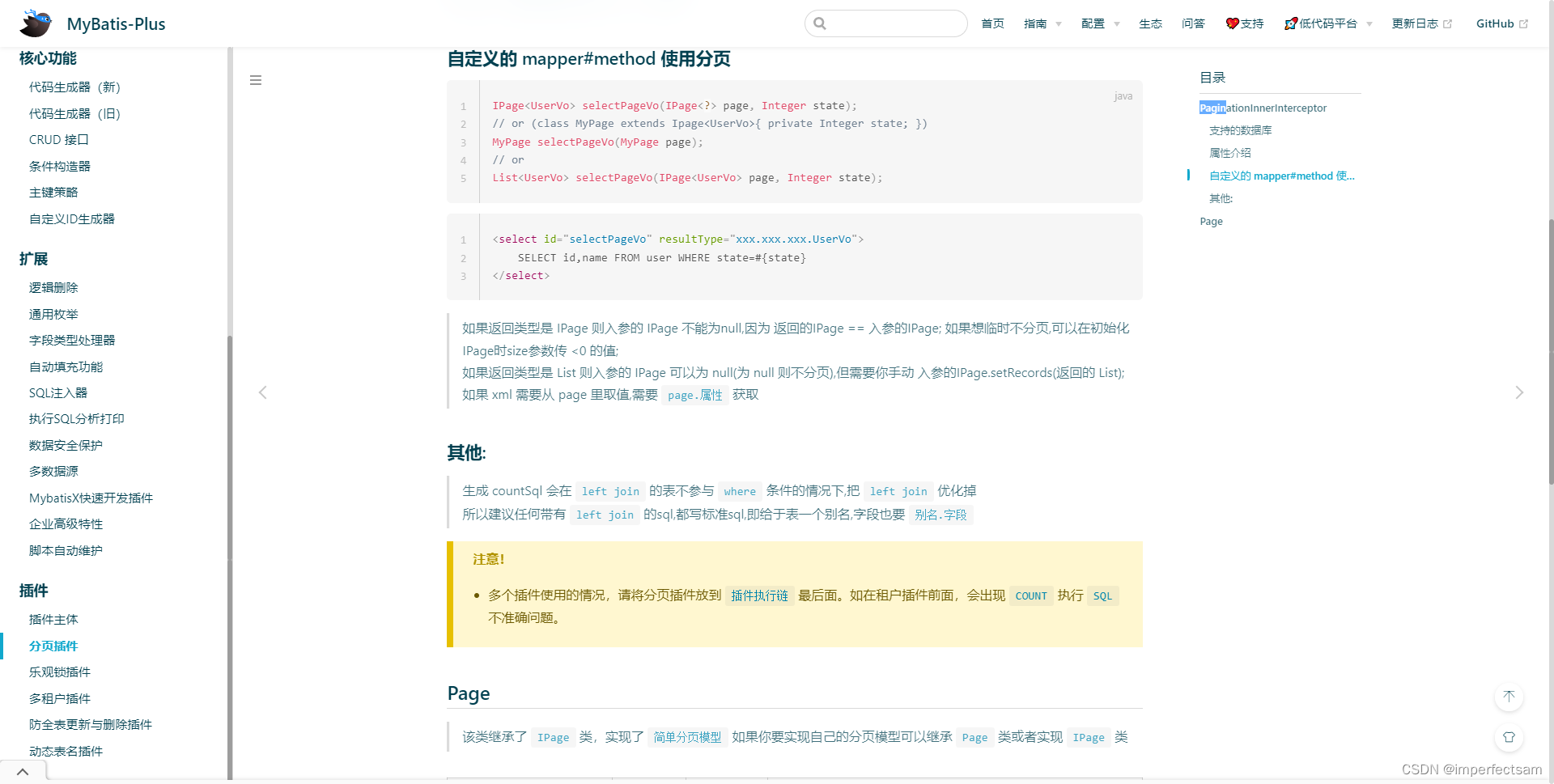The image size is (1554, 784).
Task: Click the MyBatis-Plus site title
Action: click(x=116, y=24)
